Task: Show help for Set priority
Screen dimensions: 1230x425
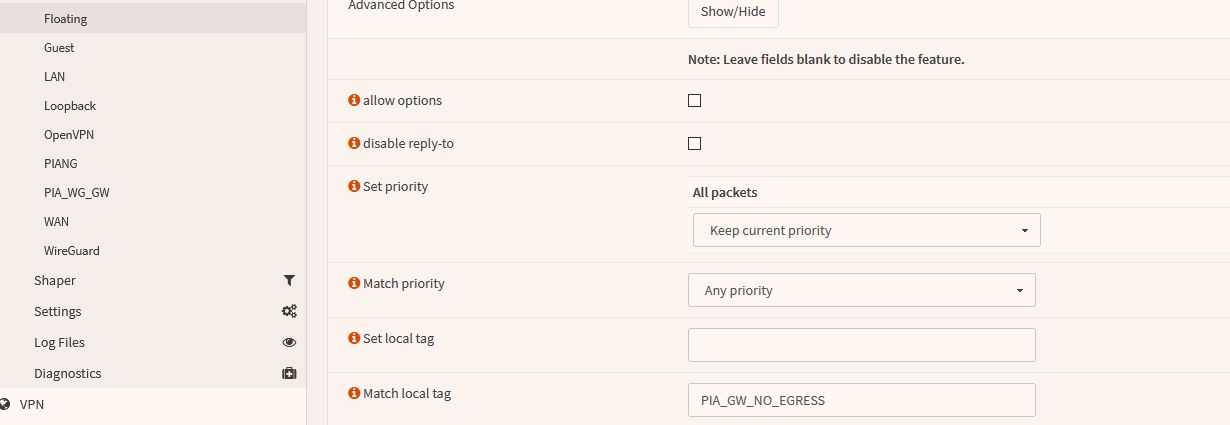Action: pos(354,187)
